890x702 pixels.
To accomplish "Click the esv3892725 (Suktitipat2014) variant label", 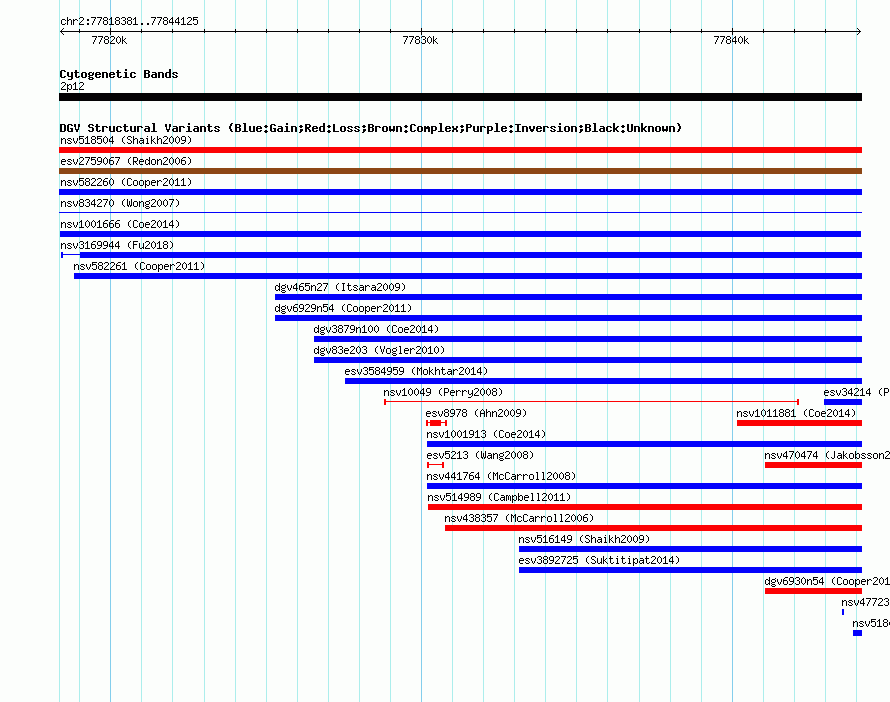I will (x=599, y=560).
